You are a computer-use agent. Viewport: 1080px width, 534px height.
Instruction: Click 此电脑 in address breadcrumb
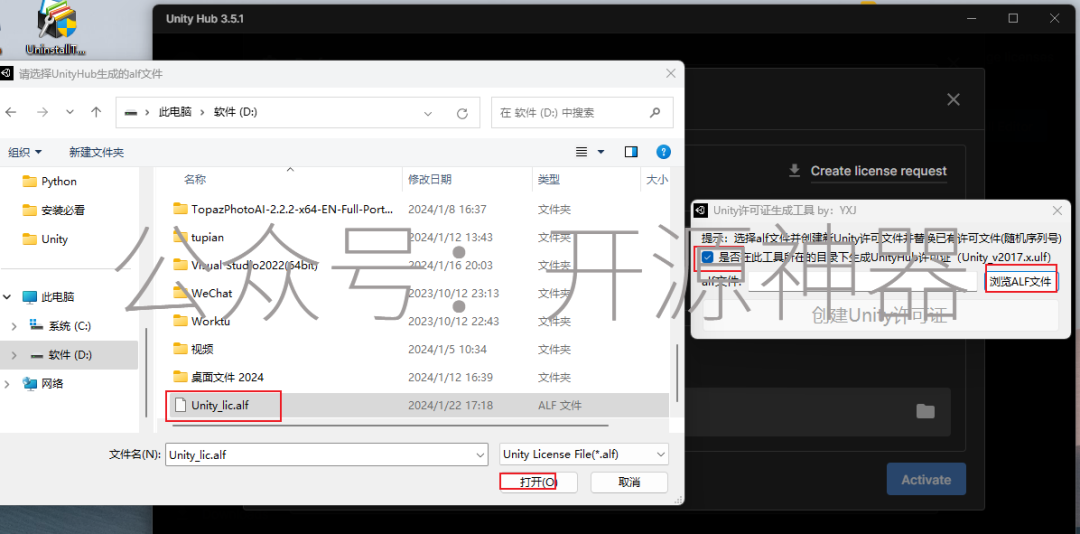176,112
